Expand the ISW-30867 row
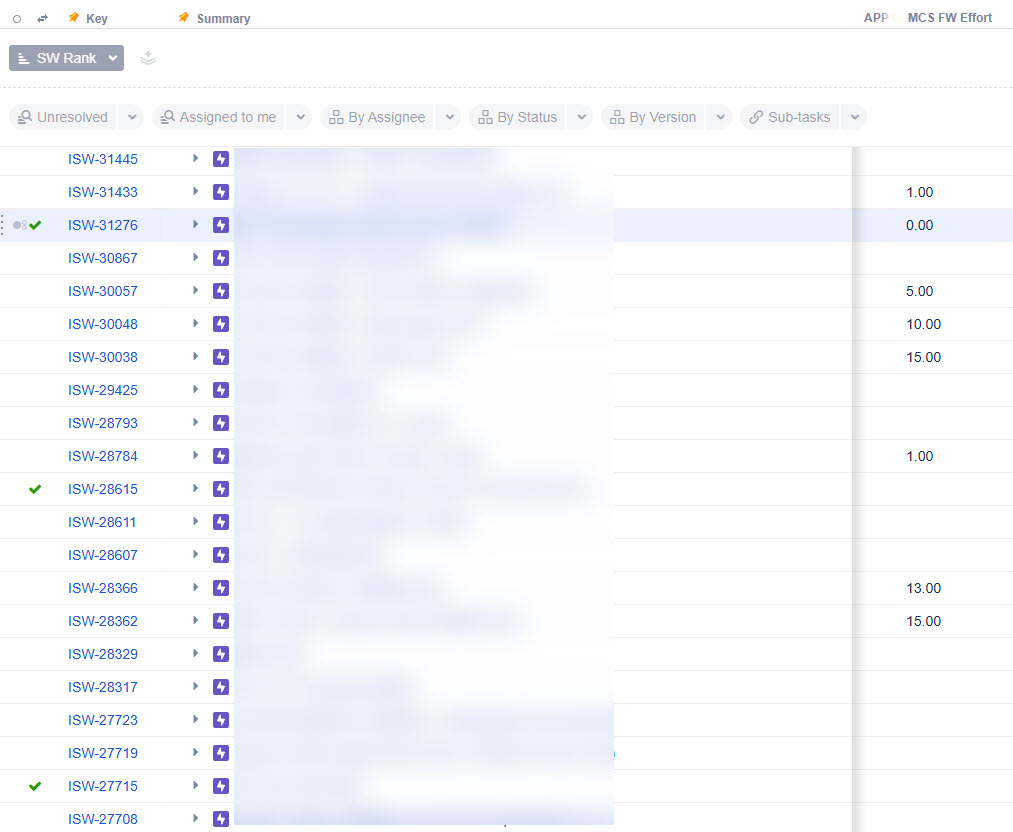 coord(195,257)
